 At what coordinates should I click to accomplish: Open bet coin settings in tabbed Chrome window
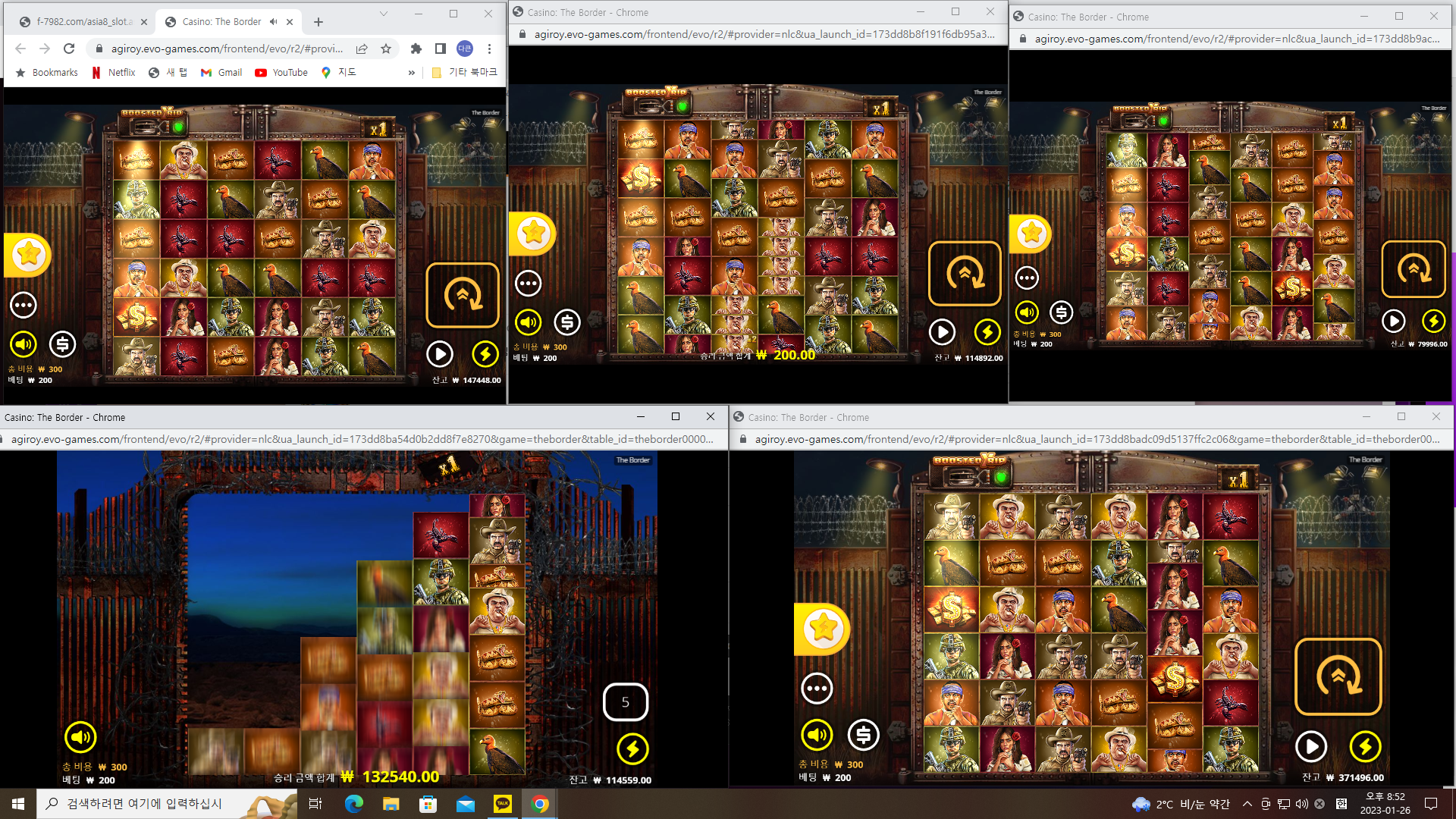click(63, 344)
